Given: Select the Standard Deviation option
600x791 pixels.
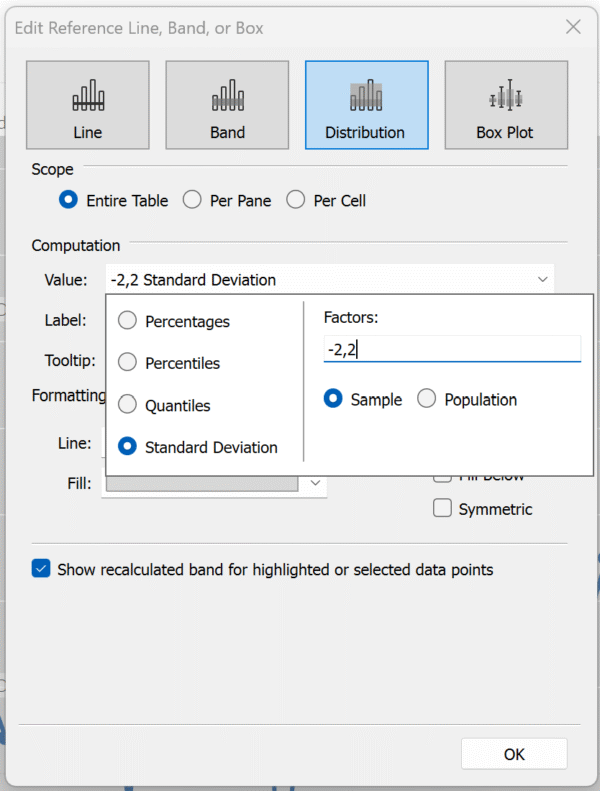Looking at the screenshot, I should click(x=128, y=447).
